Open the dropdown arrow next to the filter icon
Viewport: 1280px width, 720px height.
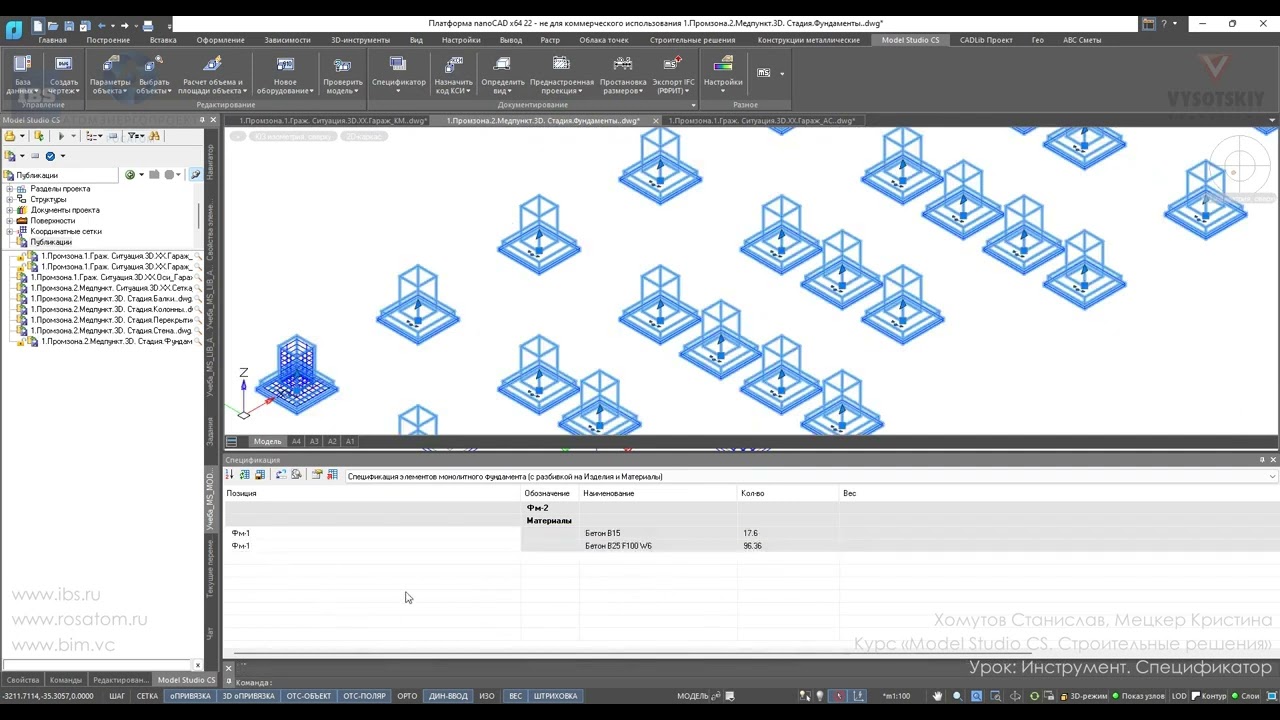pos(143,136)
